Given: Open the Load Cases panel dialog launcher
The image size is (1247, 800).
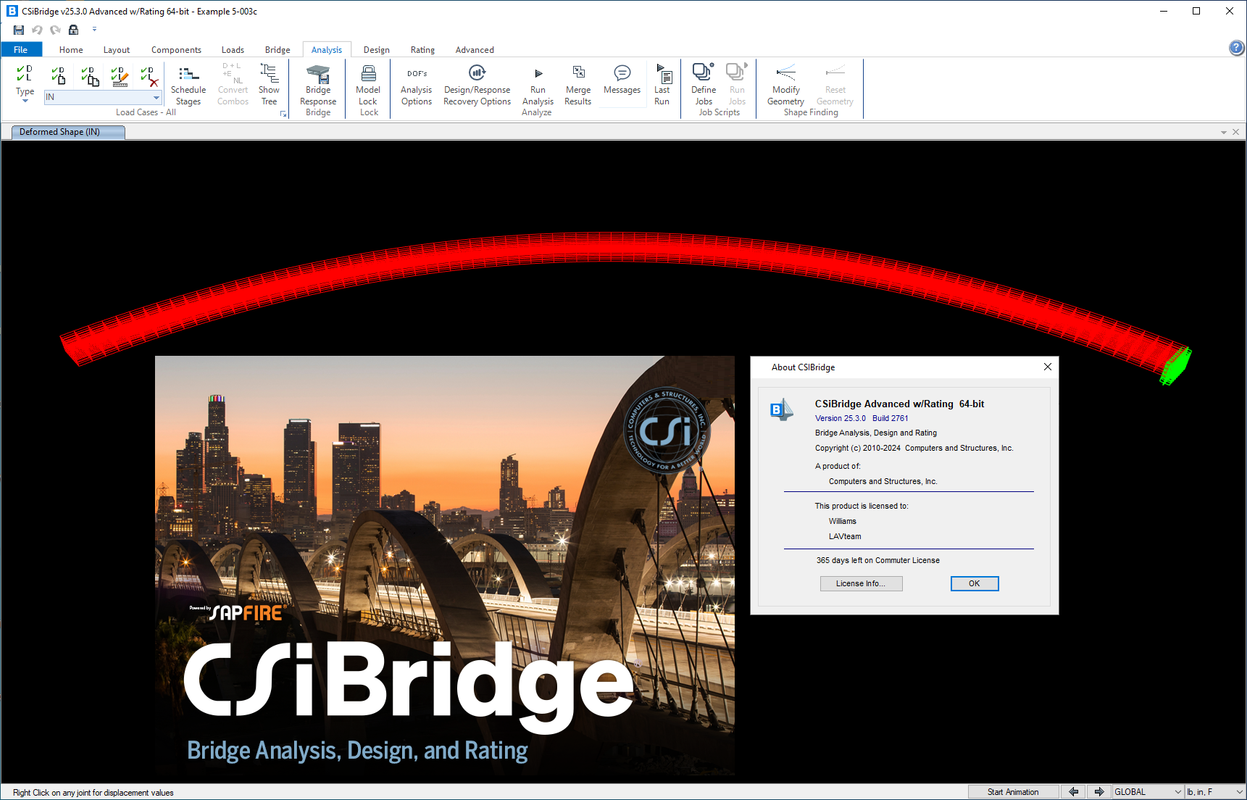Looking at the screenshot, I should pyautogui.click(x=283, y=114).
